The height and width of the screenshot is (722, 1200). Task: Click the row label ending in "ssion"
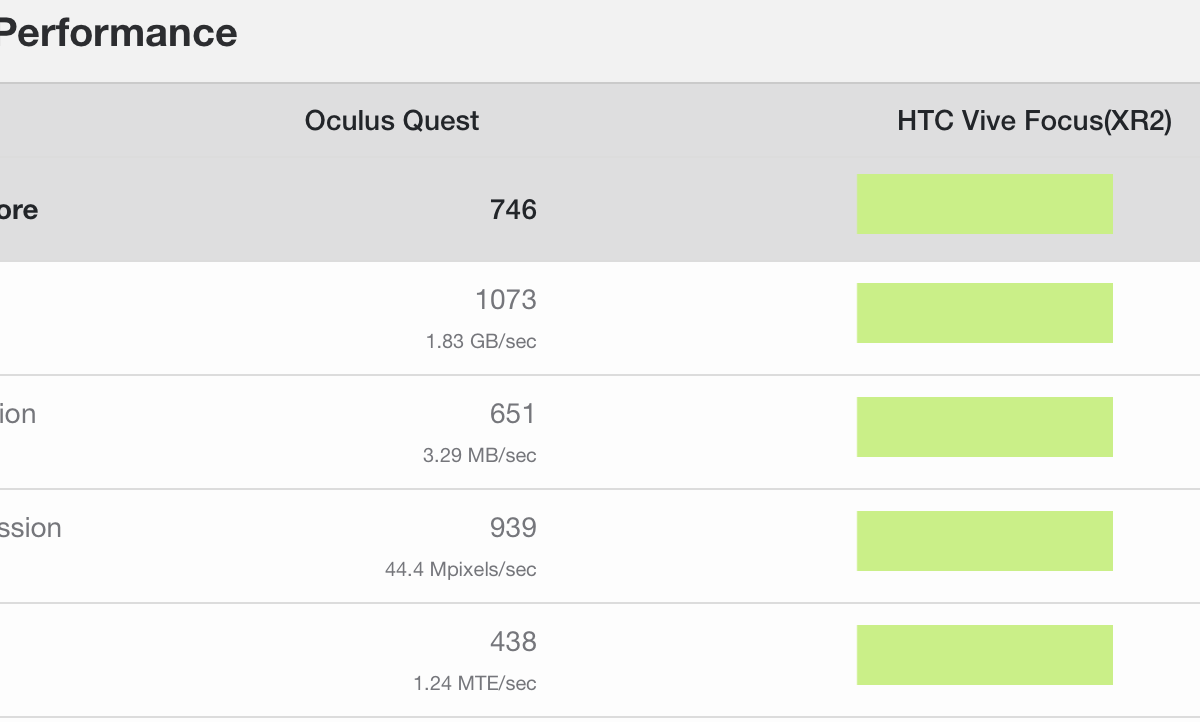pyautogui.click(x=31, y=528)
